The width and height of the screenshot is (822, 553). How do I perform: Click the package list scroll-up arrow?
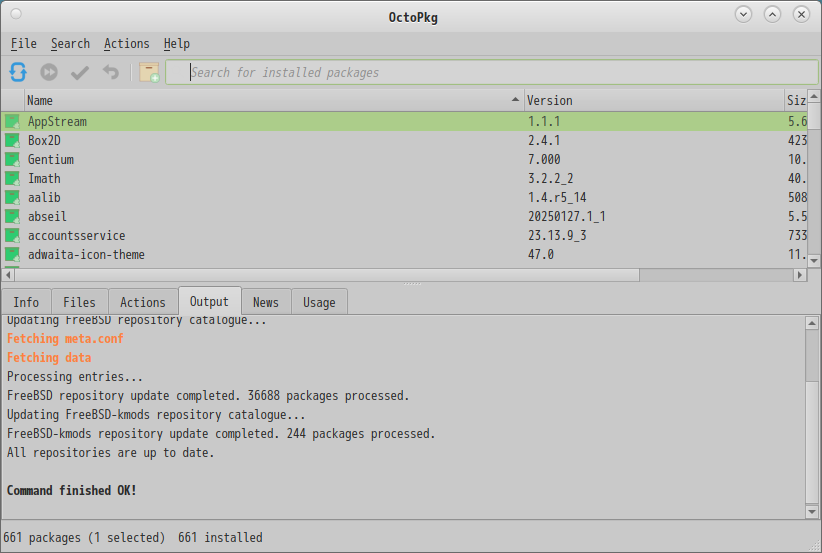point(814,96)
